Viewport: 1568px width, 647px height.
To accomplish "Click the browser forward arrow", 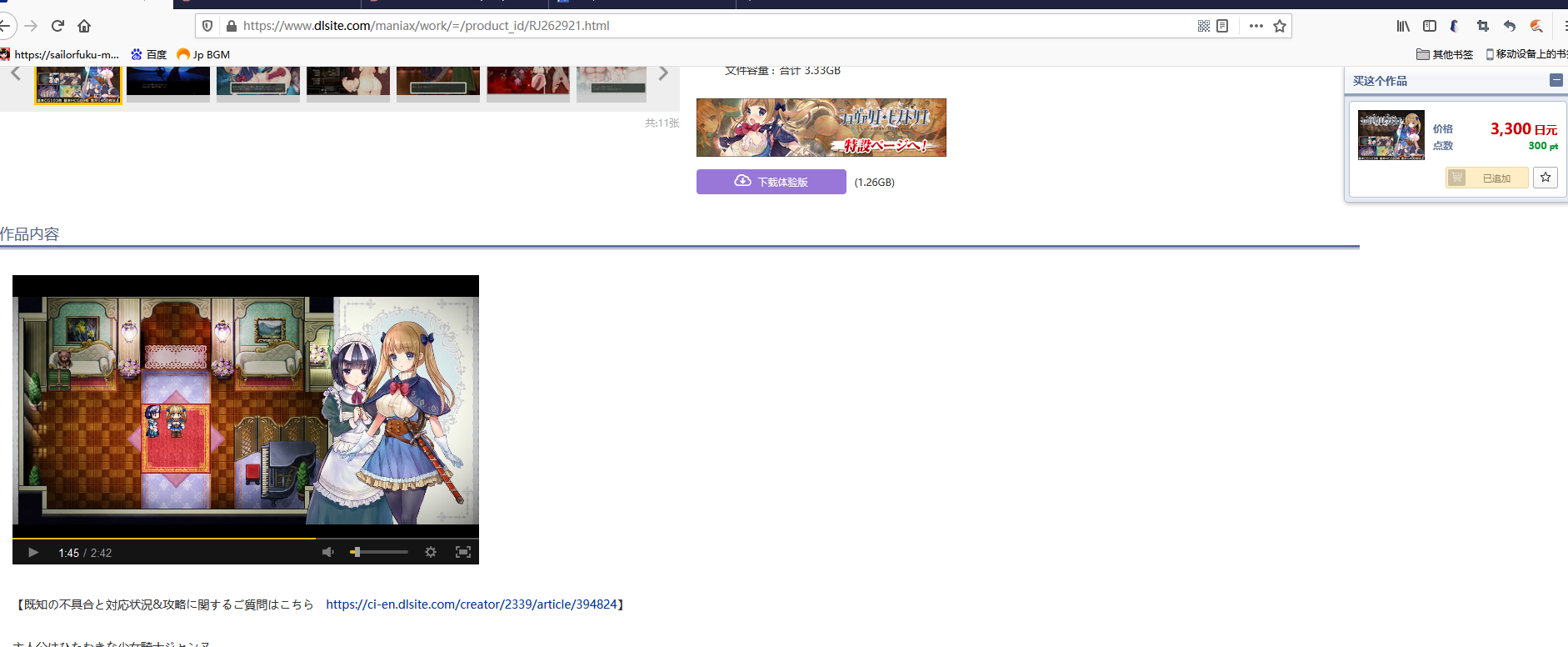I will point(31,26).
